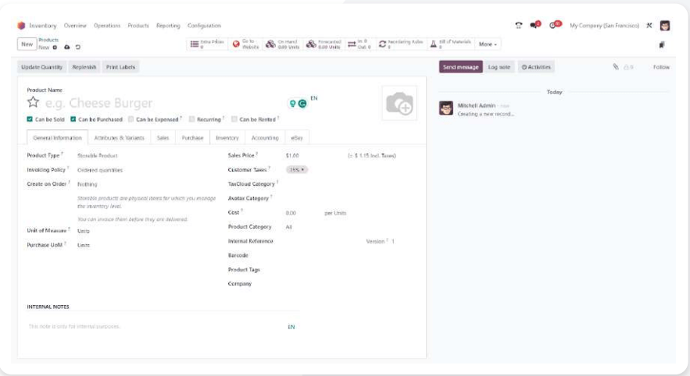The height and width of the screenshot is (376, 690).
Task: Open Reordering Rules stat button
Action: (x=401, y=44)
